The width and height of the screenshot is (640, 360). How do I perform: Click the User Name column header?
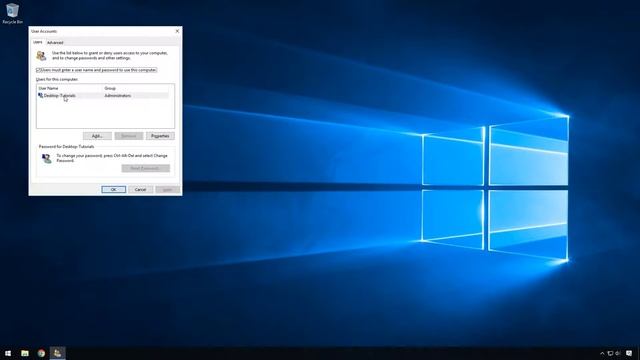[49, 88]
